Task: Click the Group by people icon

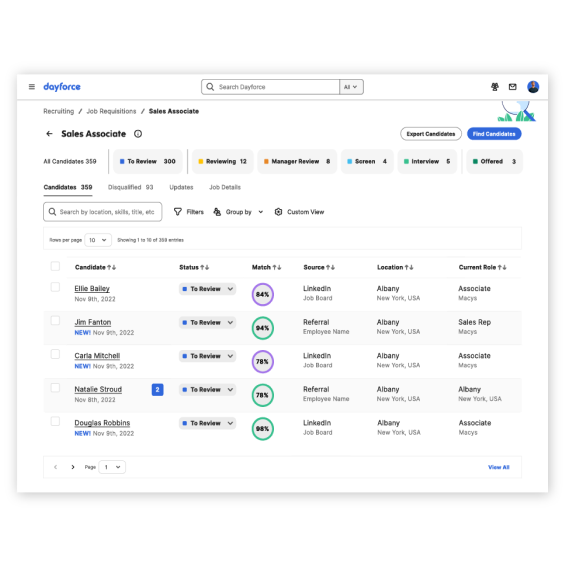Action: 217,212
